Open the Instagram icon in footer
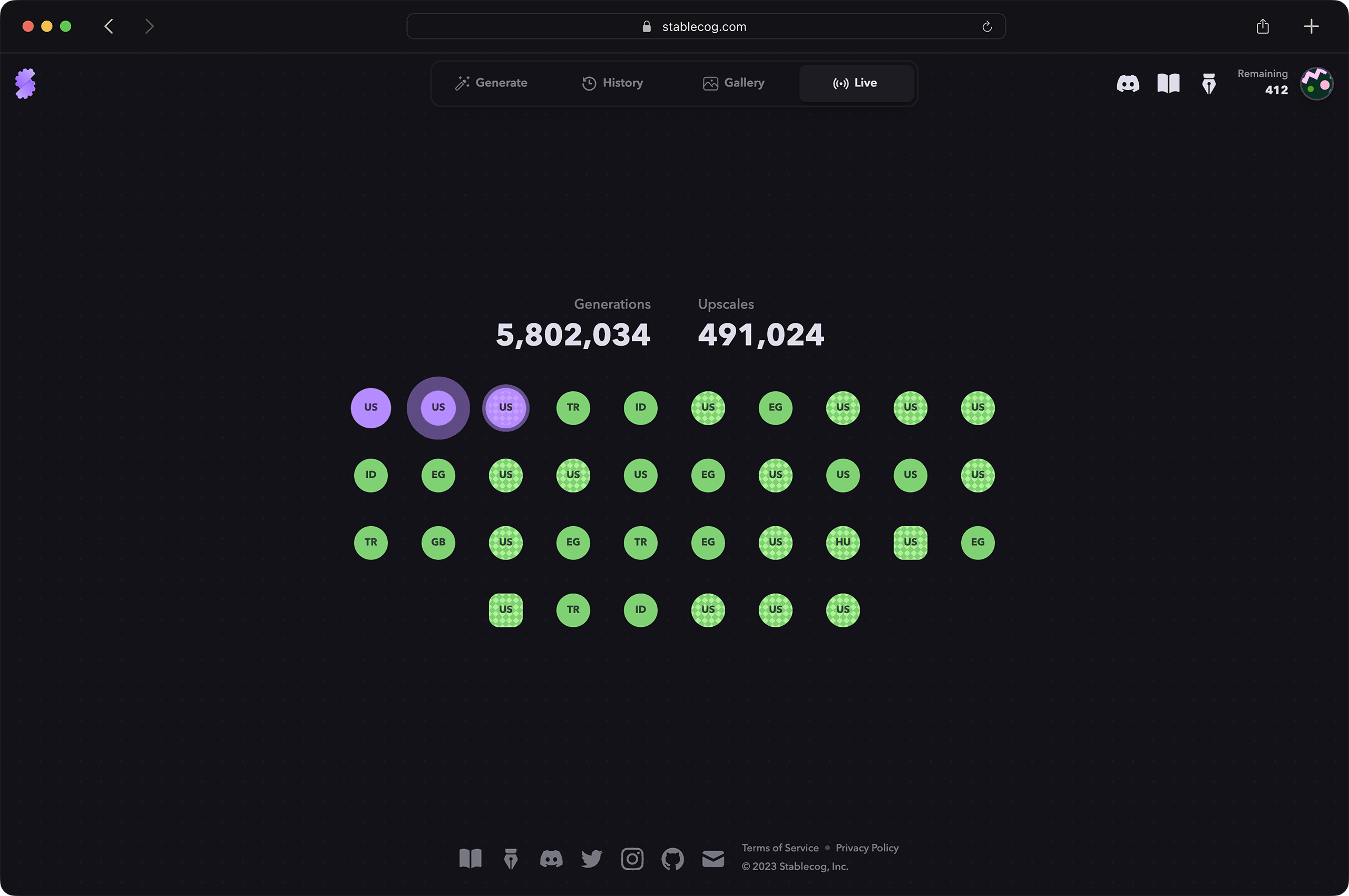The width and height of the screenshot is (1349, 896). [x=632, y=858]
